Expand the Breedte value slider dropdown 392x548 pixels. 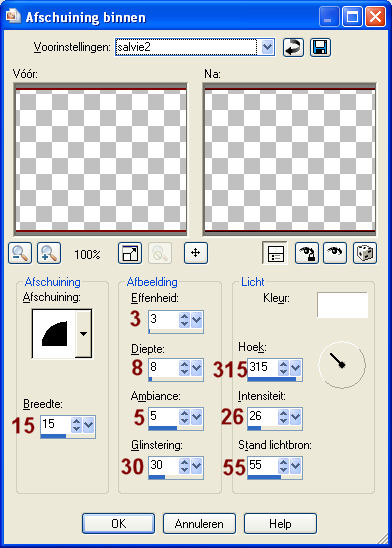(88, 425)
